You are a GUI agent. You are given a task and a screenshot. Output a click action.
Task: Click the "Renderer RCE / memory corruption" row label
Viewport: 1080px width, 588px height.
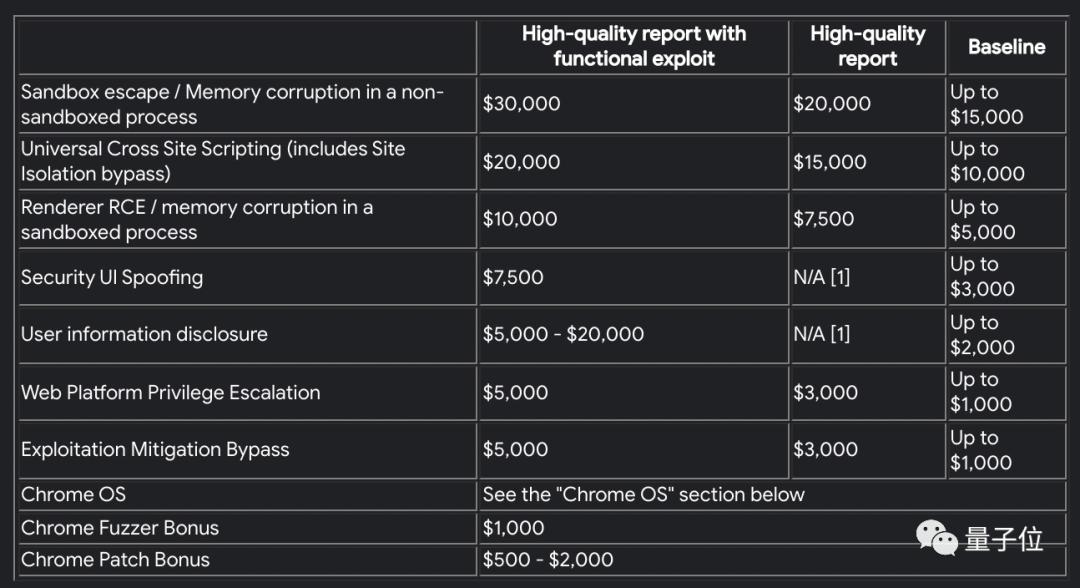pyautogui.click(x=197, y=219)
